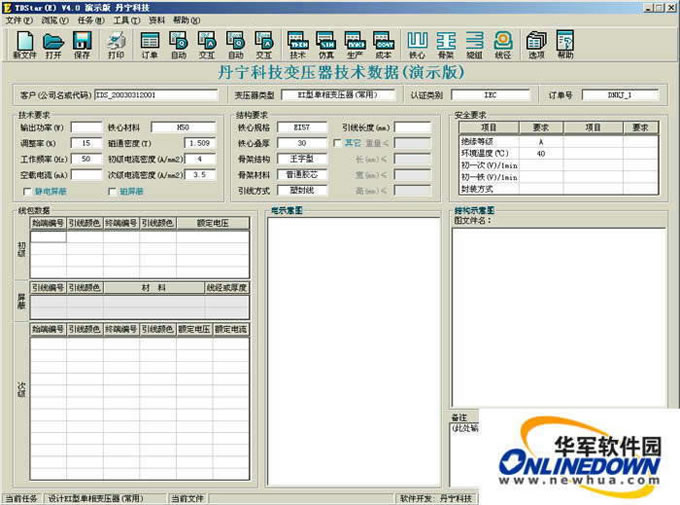This screenshot has width=680, height=505.
Task: Open the 文件(F) menu
Action: pyautogui.click(x=19, y=19)
